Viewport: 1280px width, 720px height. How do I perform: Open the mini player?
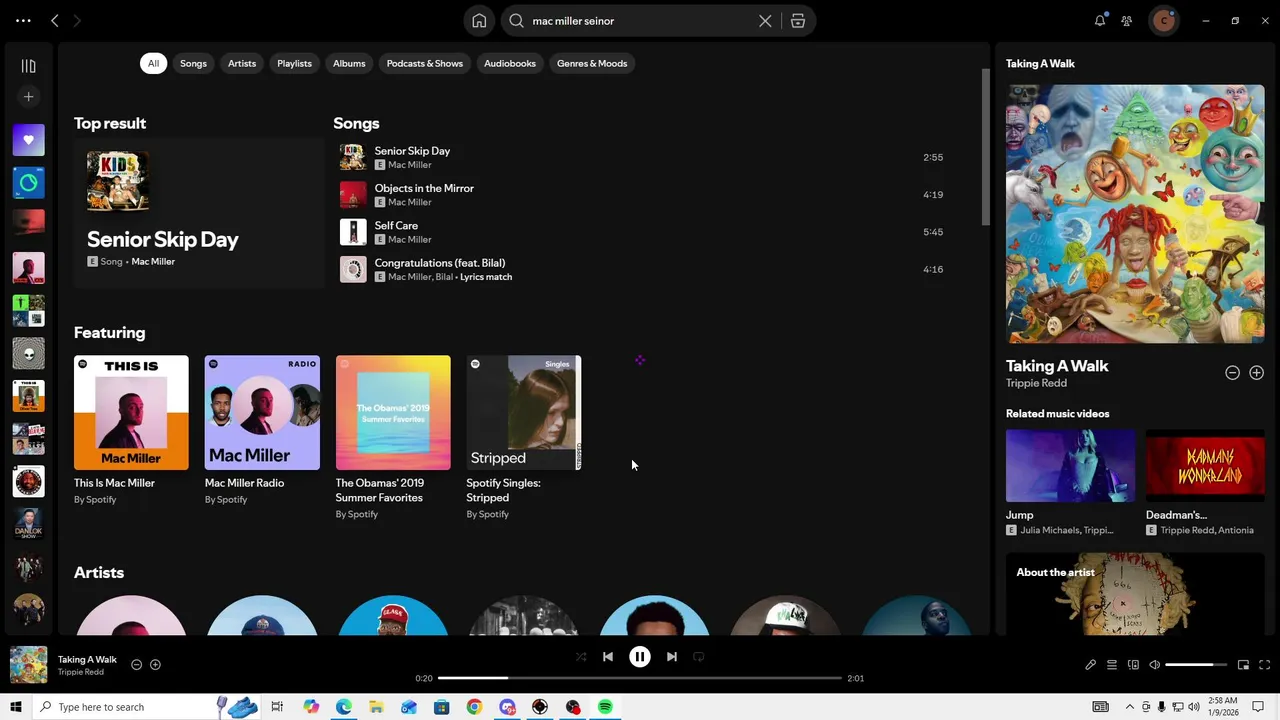click(x=1243, y=665)
